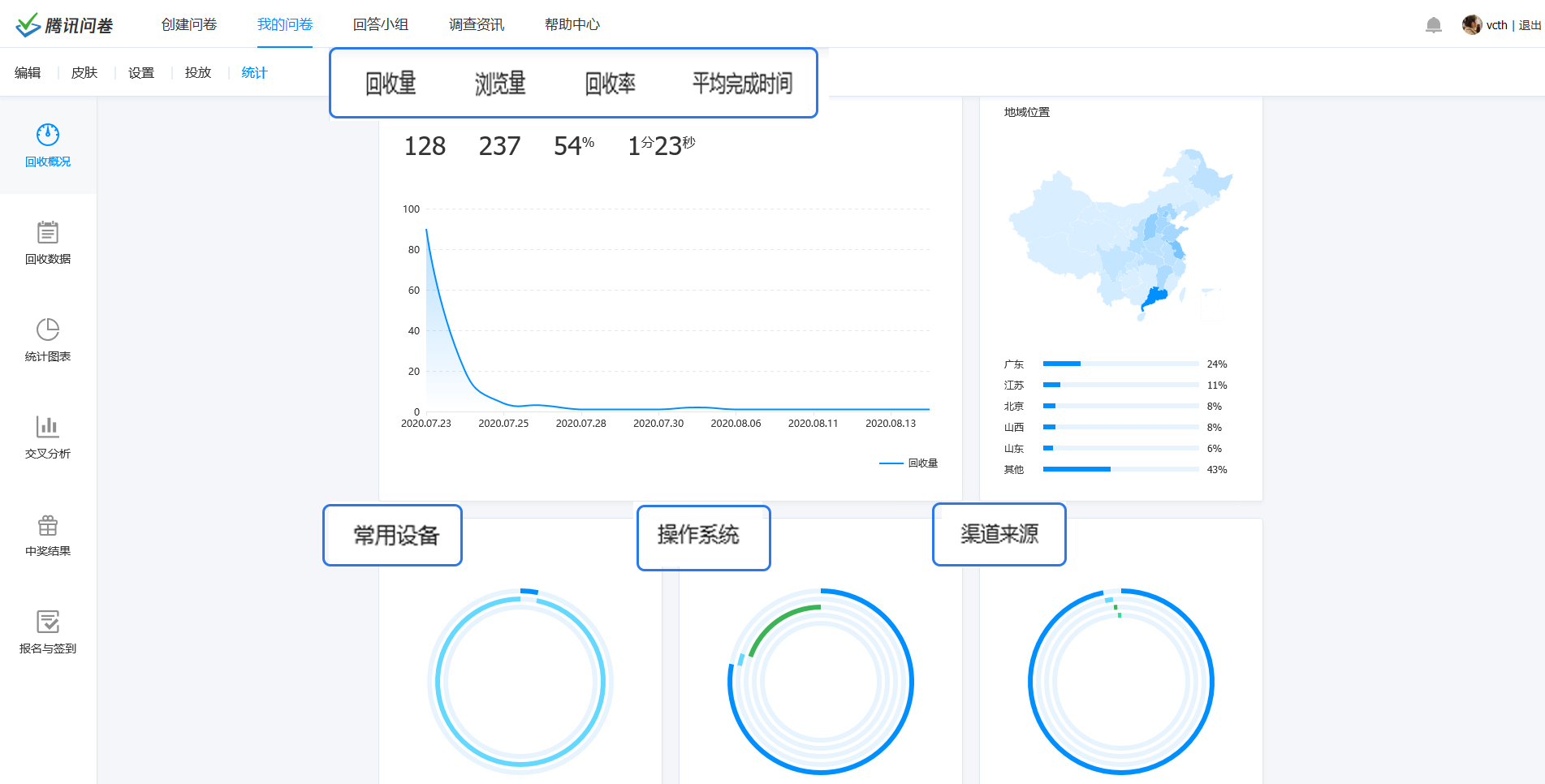1545x784 pixels.
Task: Click the 北京 region label
Action: click(1014, 407)
